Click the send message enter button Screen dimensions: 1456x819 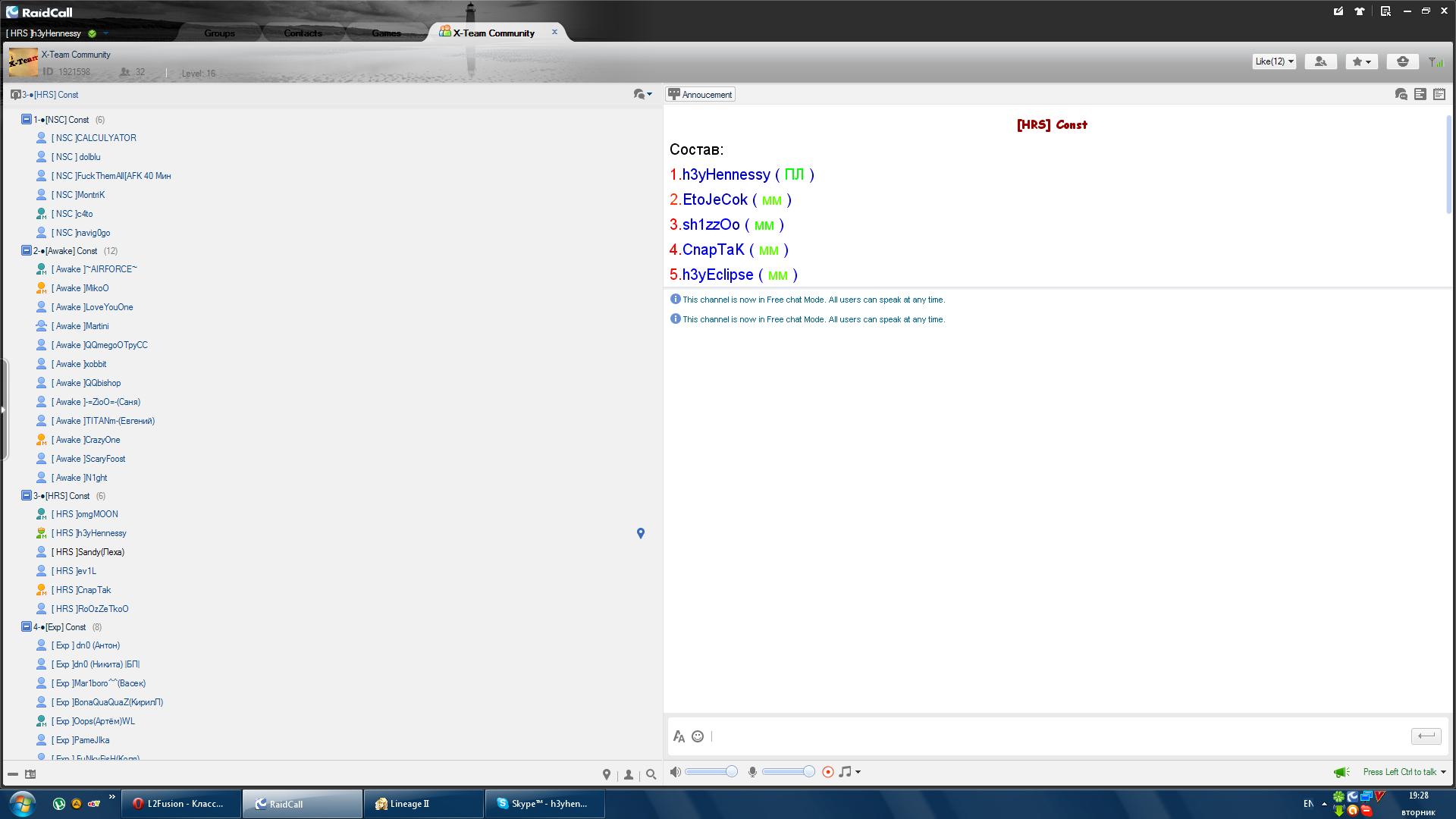point(1426,736)
